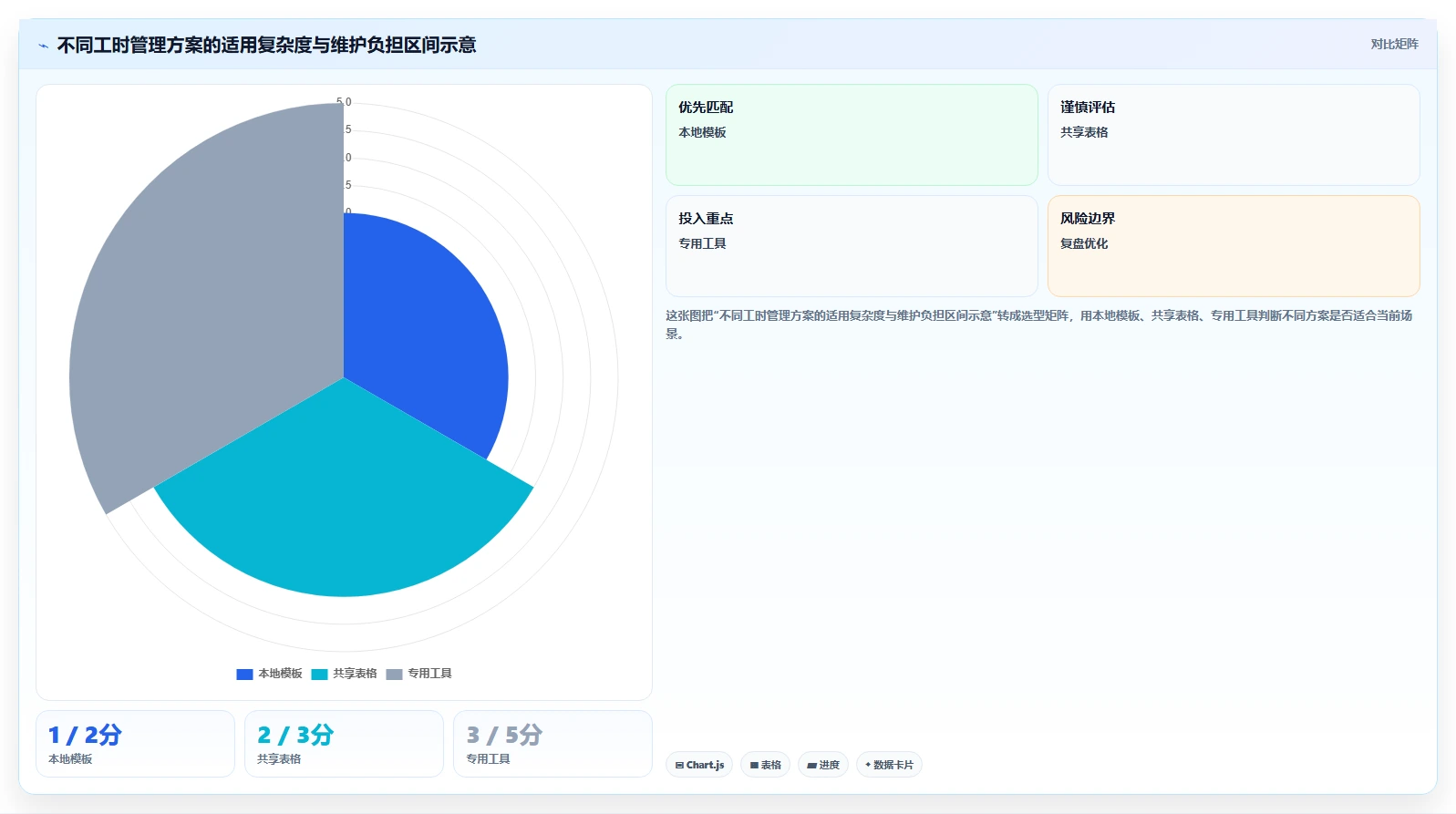This screenshot has width=1456, height=814.
Task: Click the chart title heading text
Action: click(x=266, y=45)
